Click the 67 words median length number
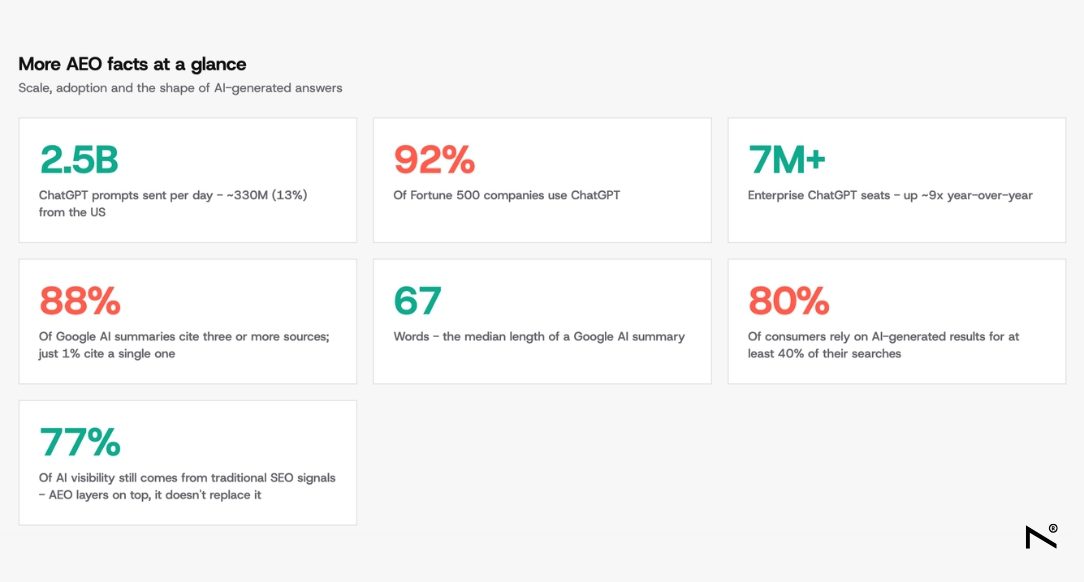Viewport: 1084px width, 582px height. [418, 301]
